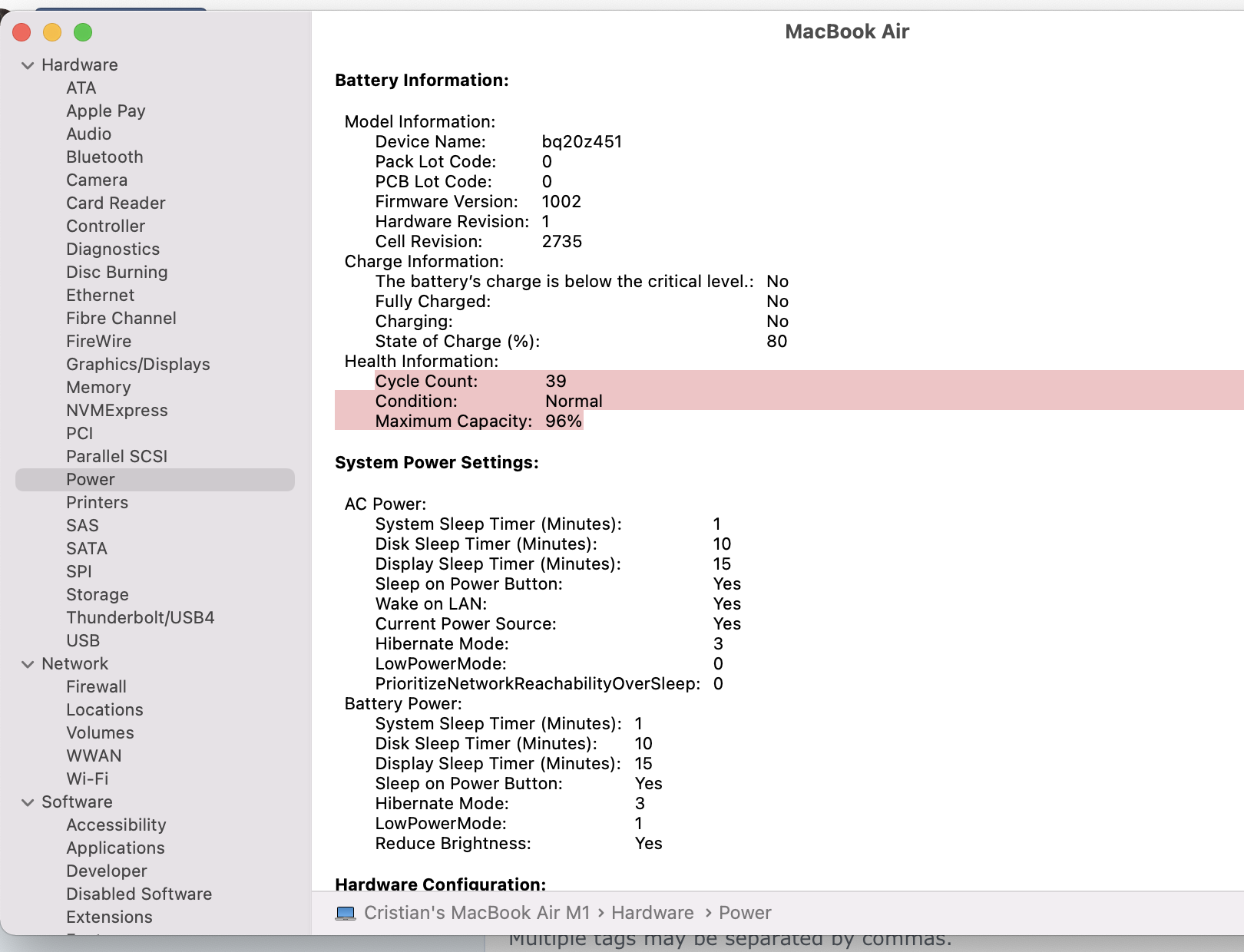Collapse the Hardware section
The height and width of the screenshot is (952, 1244).
[x=28, y=65]
